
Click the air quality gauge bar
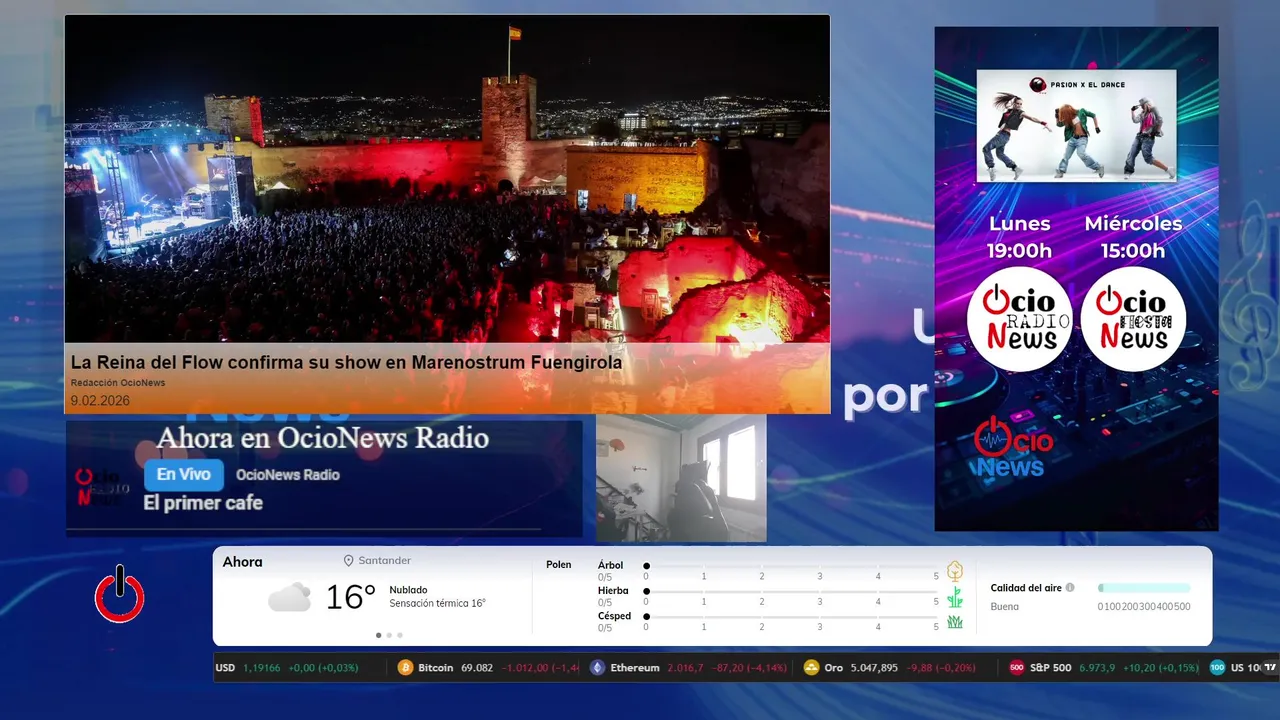click(x=1144, y=588)
